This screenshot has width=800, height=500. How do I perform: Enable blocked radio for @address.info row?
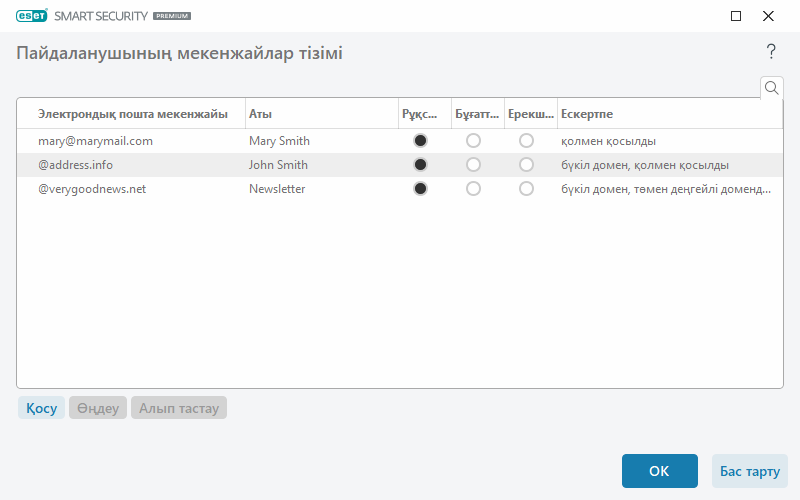point(473,165)
